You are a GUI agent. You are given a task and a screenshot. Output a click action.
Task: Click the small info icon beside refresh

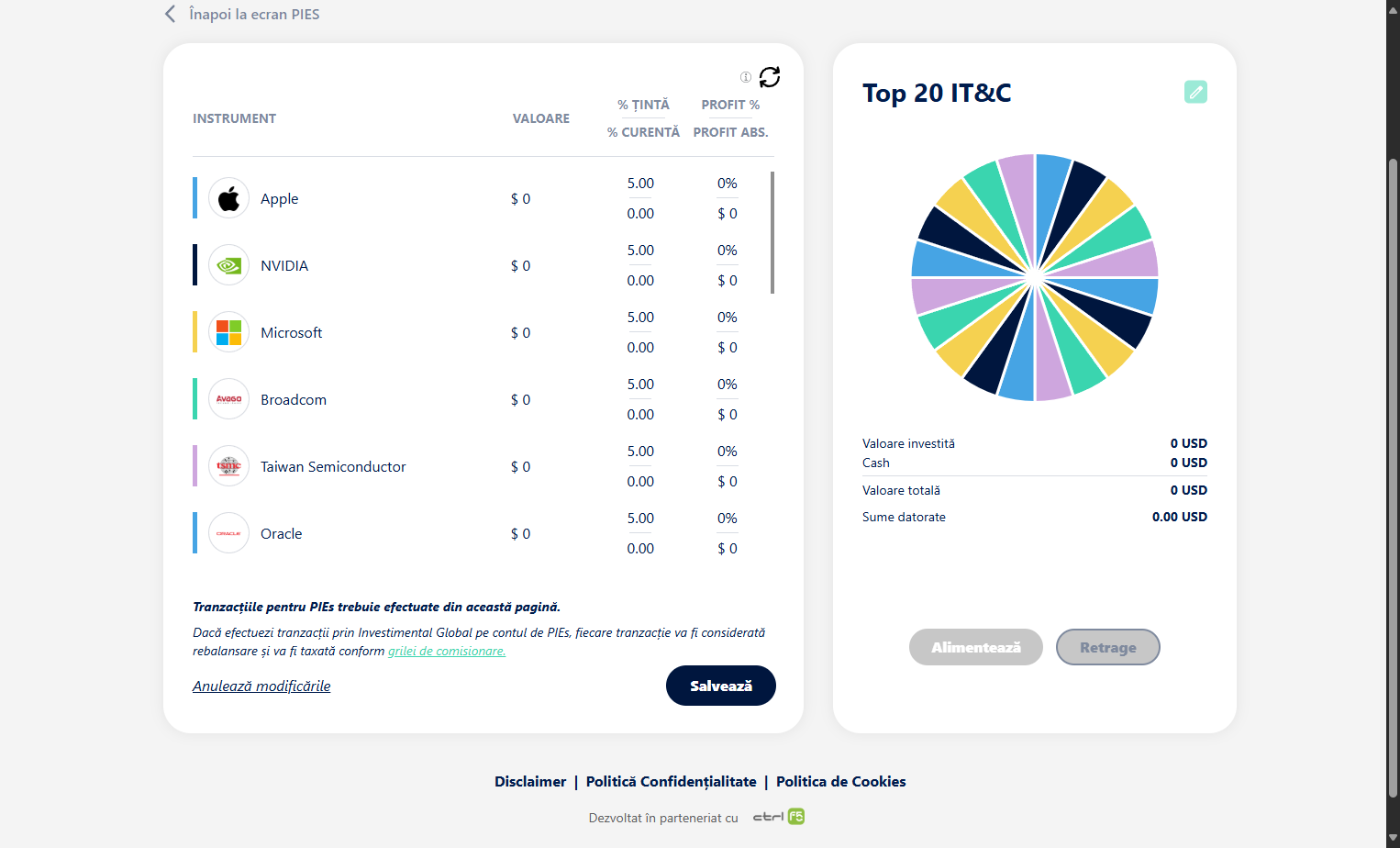click(746, 77)
